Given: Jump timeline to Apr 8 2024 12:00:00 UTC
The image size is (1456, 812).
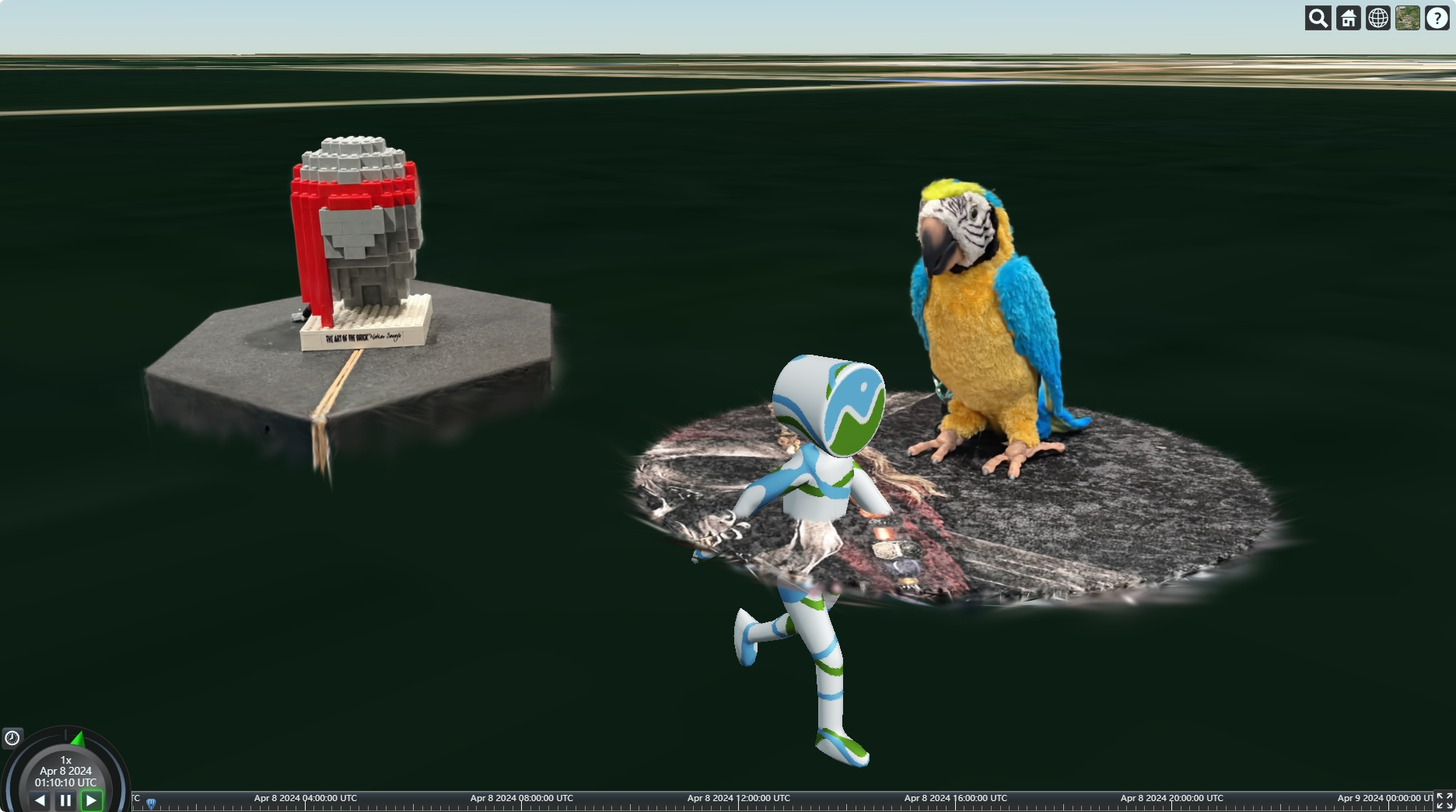Looking at the screenshot, I should 738,798.
